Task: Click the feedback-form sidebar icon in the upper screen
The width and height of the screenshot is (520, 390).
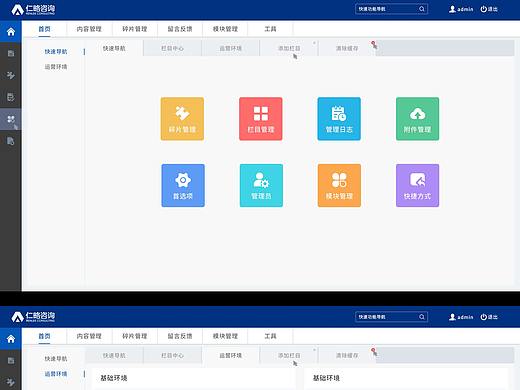Action: [11, 97]
